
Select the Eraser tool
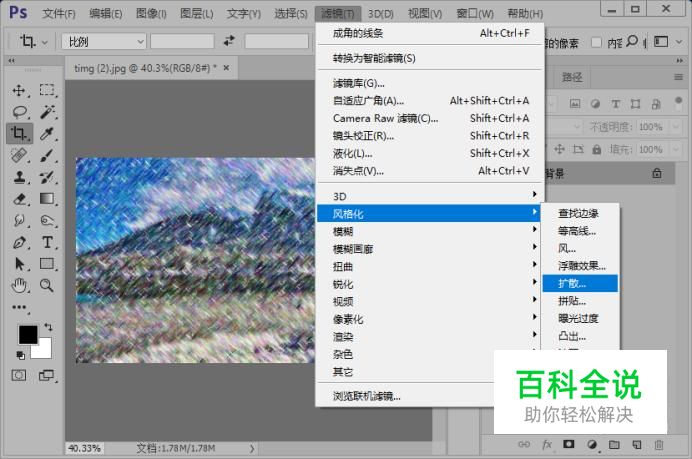19,199
